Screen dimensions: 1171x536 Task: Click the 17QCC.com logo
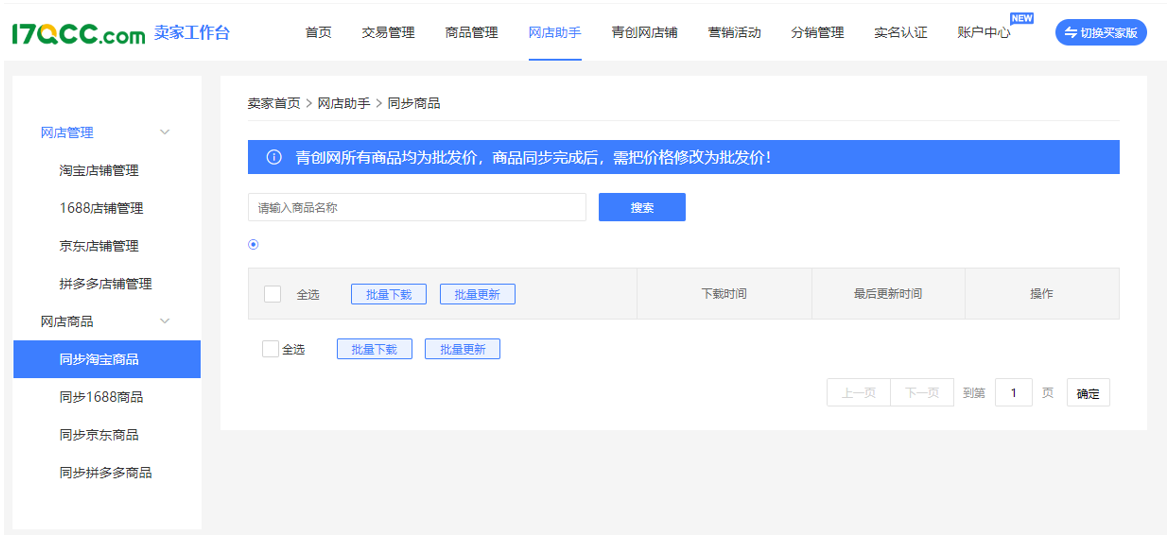[78, 33]
